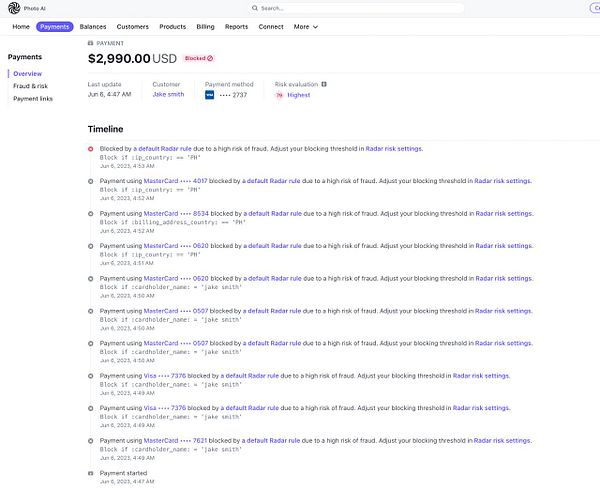Click the billing_address_country block rule text
The width and height of the screenshot is (600, 491).
coord(173,222)
